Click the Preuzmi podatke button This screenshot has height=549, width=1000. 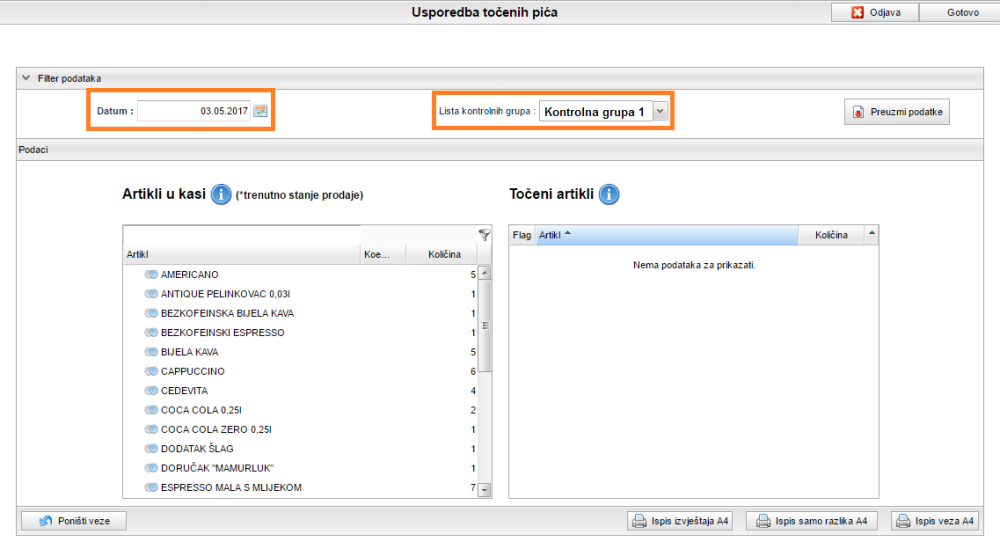point(896,112)
